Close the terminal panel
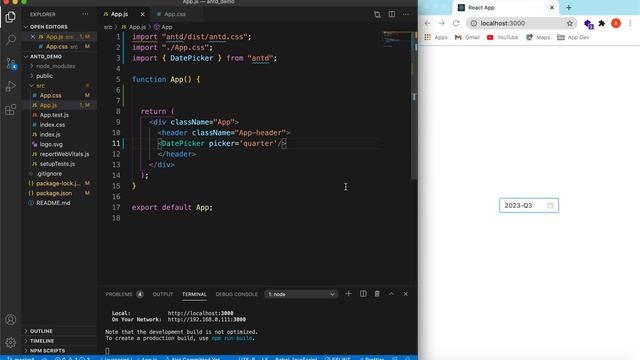Image resolution: width=640 pixels, height=360 pixels. tap(406, 294)
